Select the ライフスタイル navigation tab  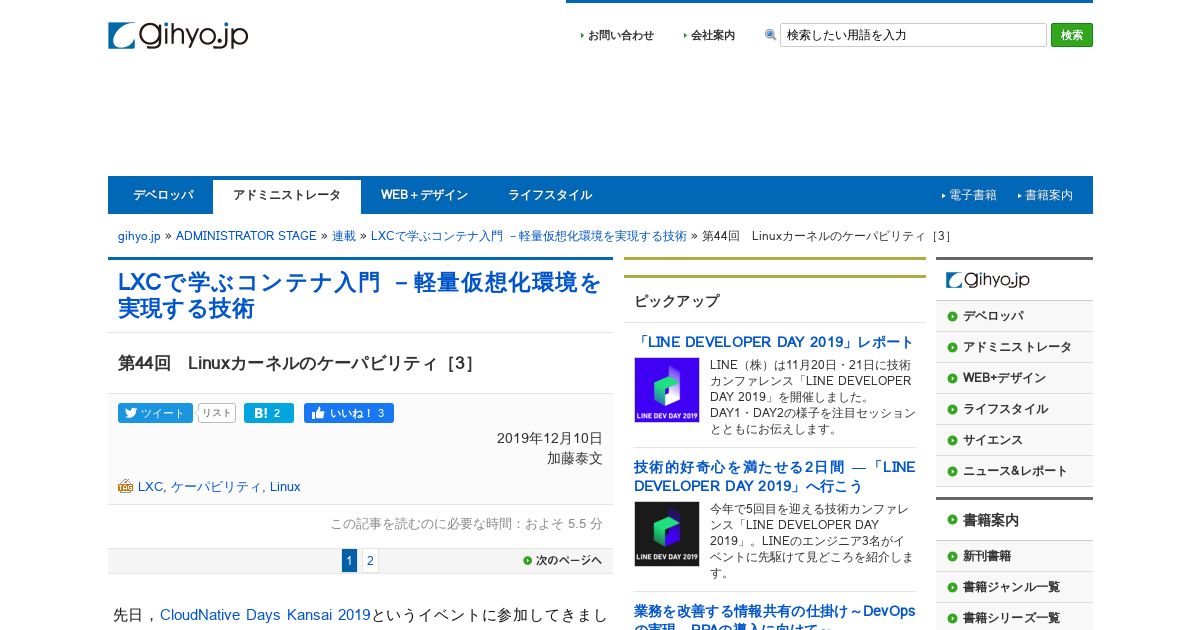550,195
